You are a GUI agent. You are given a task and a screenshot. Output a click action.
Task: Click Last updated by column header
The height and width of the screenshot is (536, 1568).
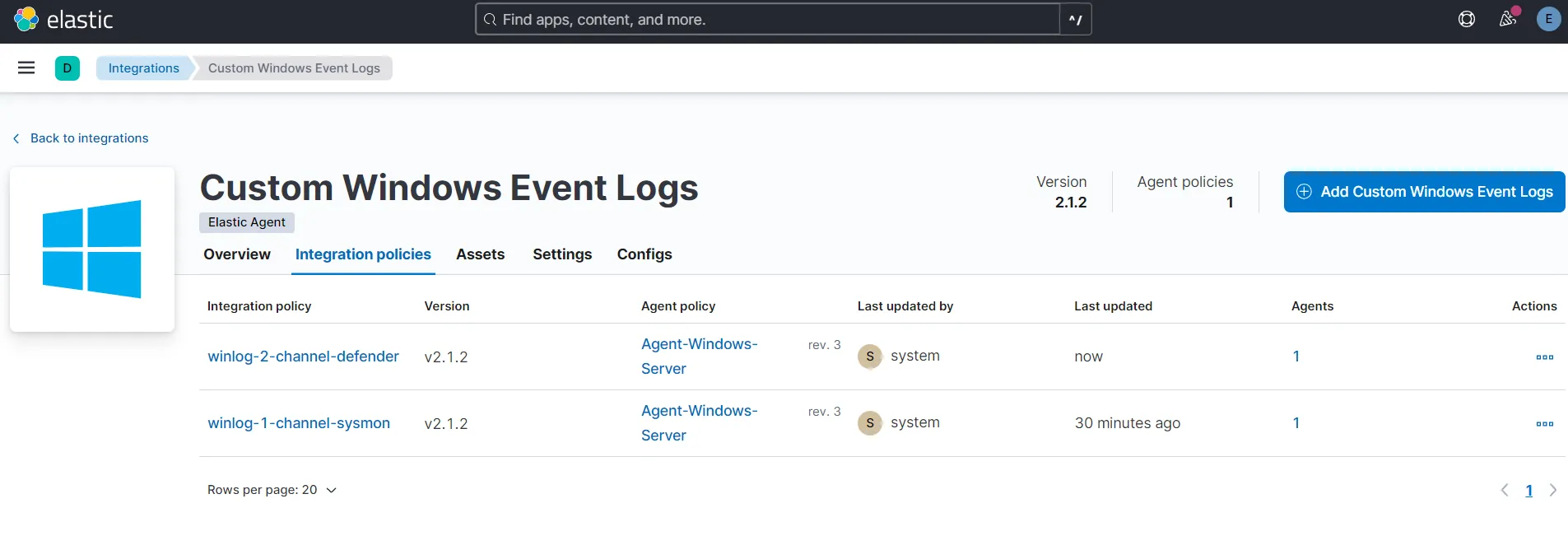point(905,306)
